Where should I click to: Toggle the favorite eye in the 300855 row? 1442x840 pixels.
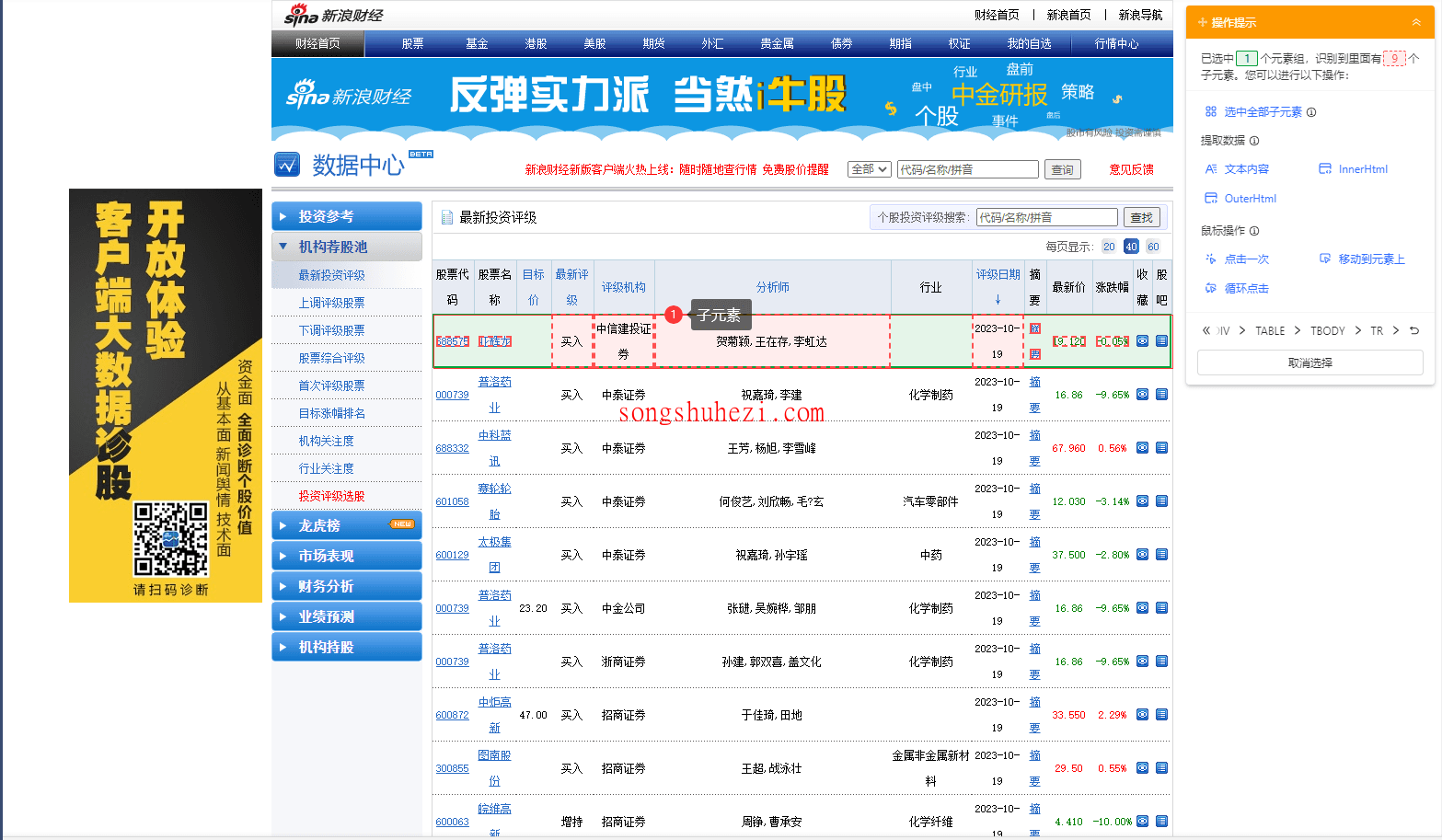1142,768
